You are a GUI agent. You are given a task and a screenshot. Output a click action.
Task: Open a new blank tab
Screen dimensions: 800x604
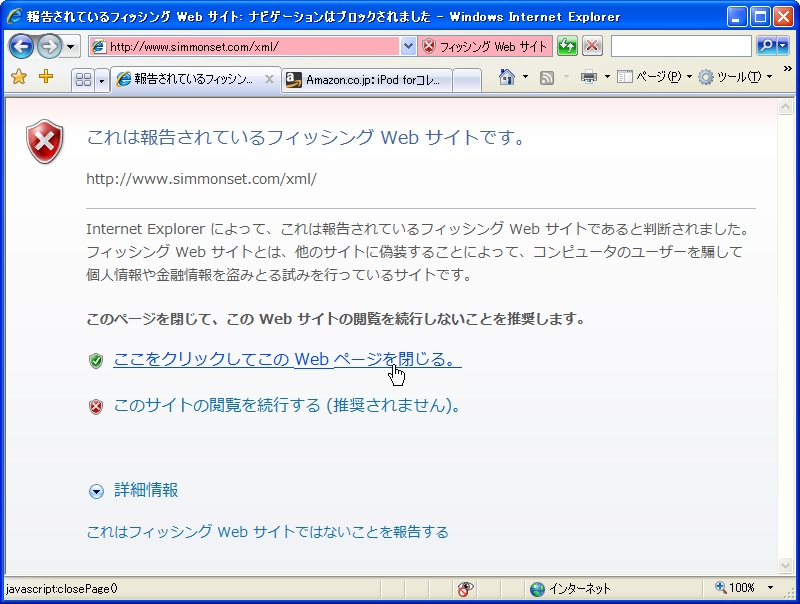(x=466, y=80)
